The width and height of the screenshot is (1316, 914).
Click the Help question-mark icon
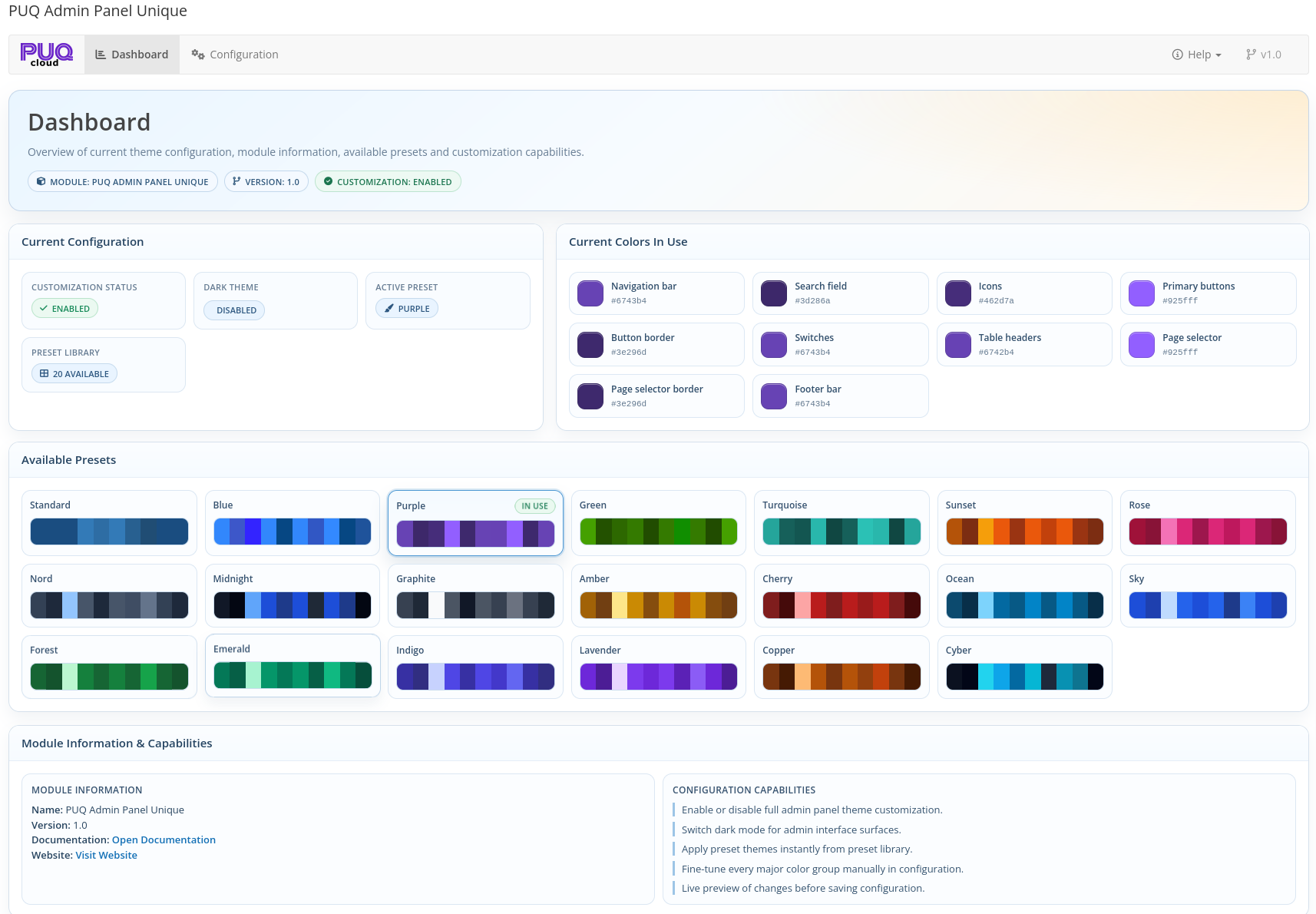tap(1177, 55)
